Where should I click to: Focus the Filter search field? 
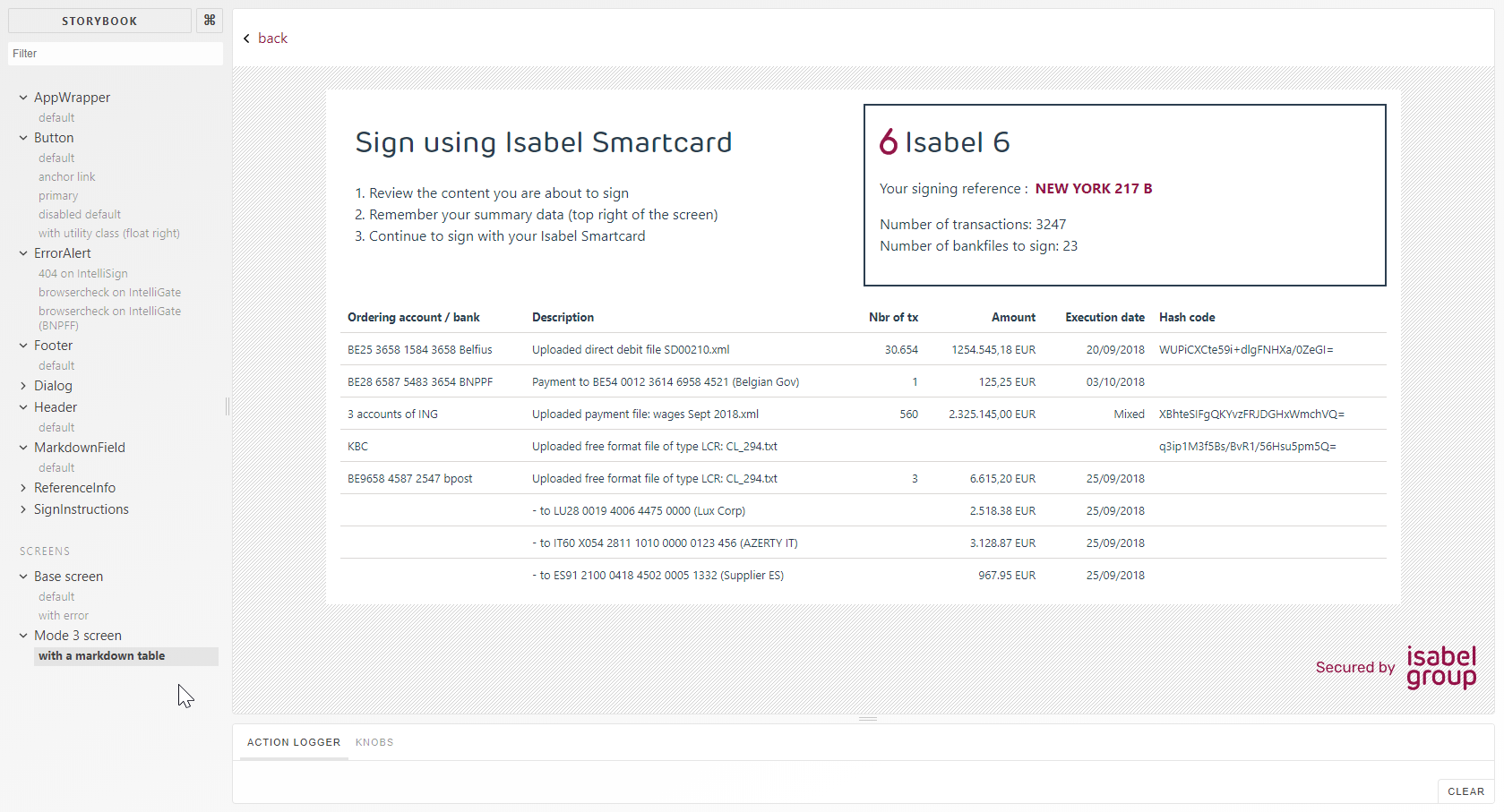pyautogui.click(x=116, y=54)
